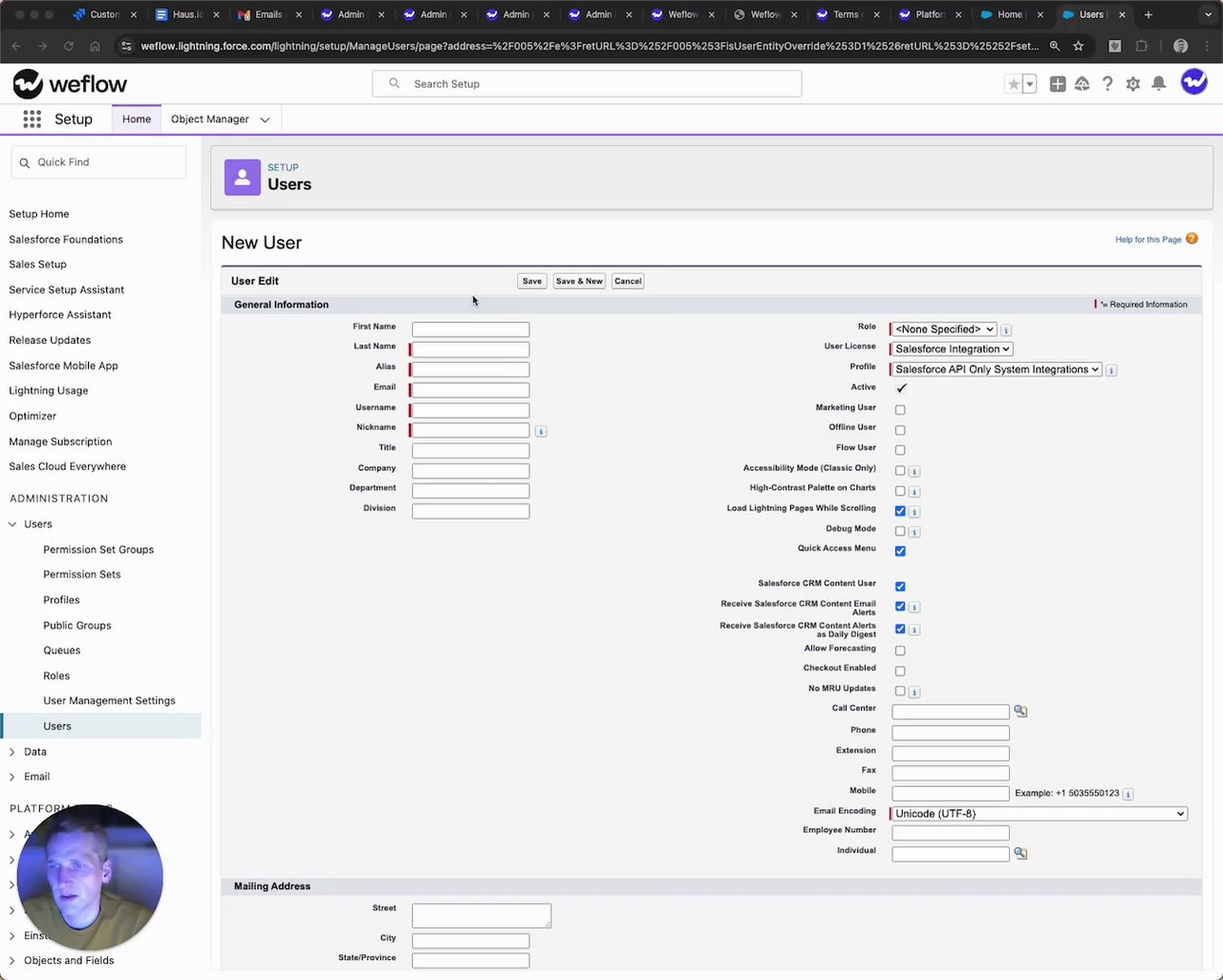
Task: Click the browser home icon
Action: [x=95, y=46]
